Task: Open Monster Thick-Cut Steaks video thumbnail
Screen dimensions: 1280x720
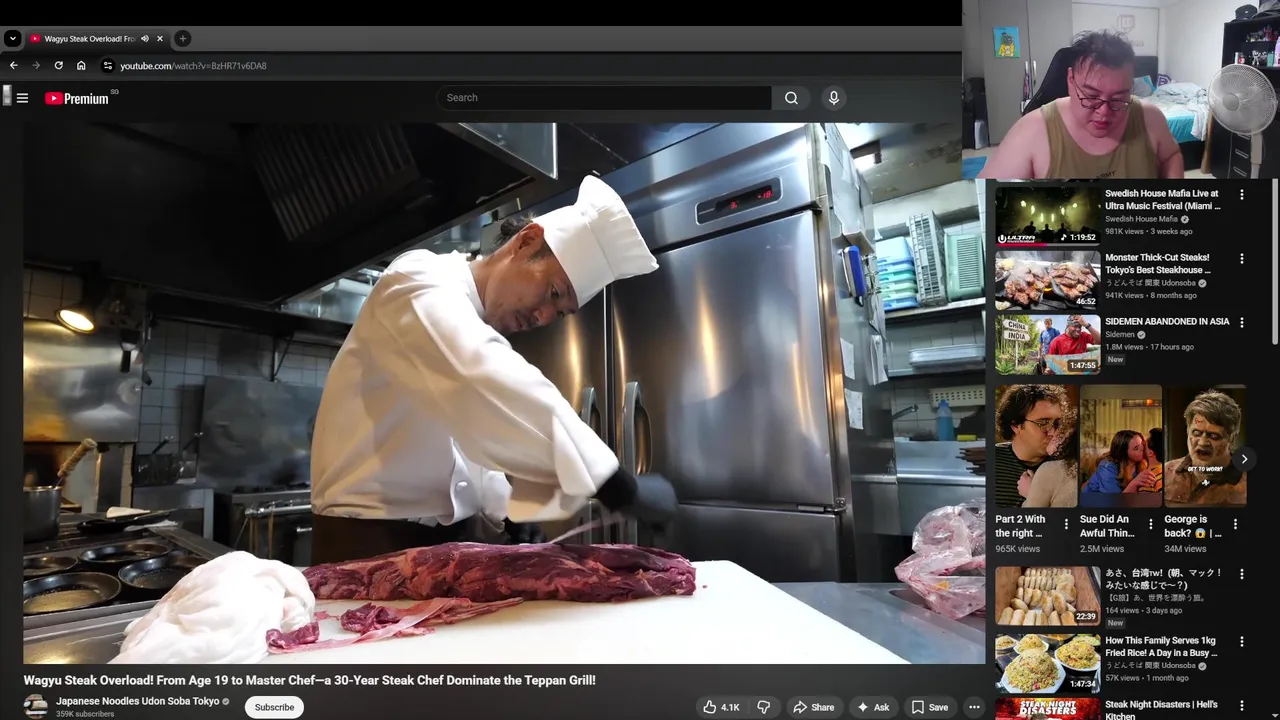Action: (1047, 279)
